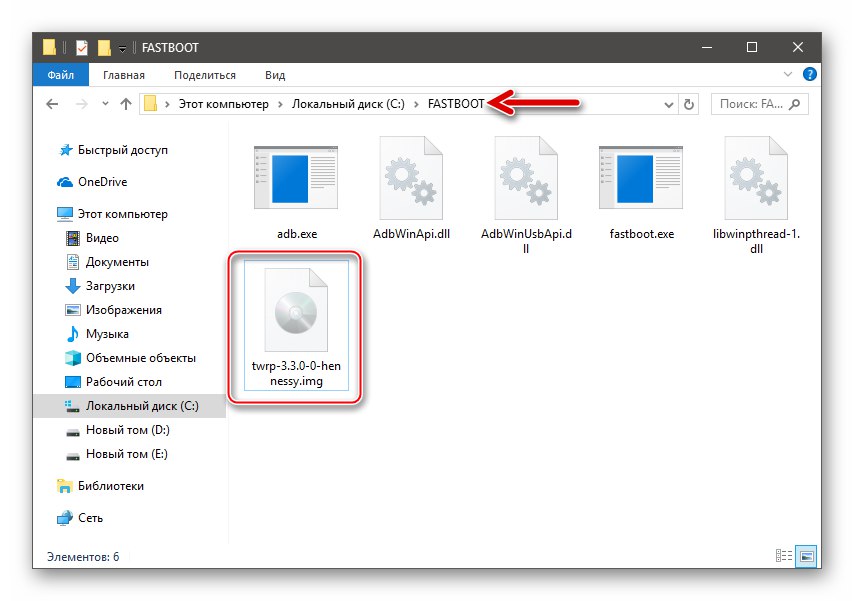The image size is (854, 601).
Task: Expand the ribbon chevron
Action: click(x=788, y=74)
